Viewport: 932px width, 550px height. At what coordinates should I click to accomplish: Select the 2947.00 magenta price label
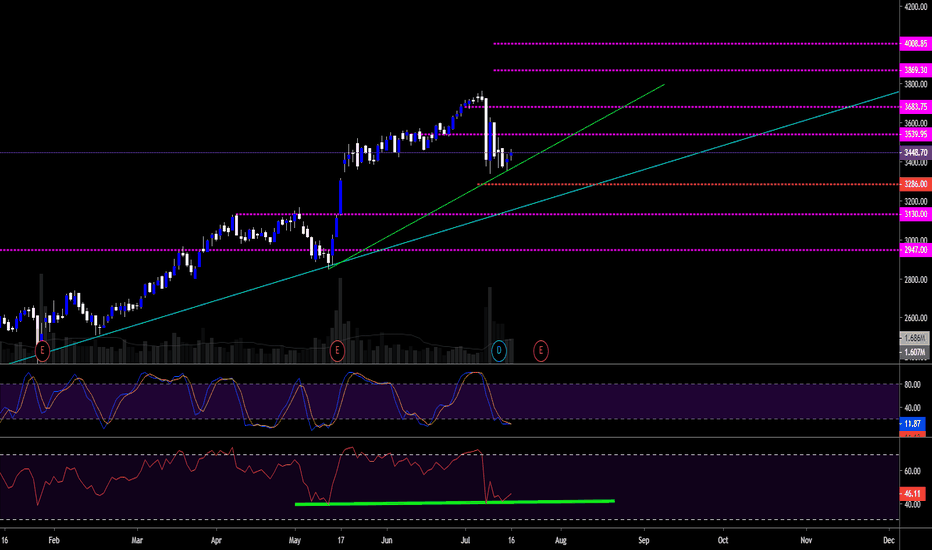point(915,250)
